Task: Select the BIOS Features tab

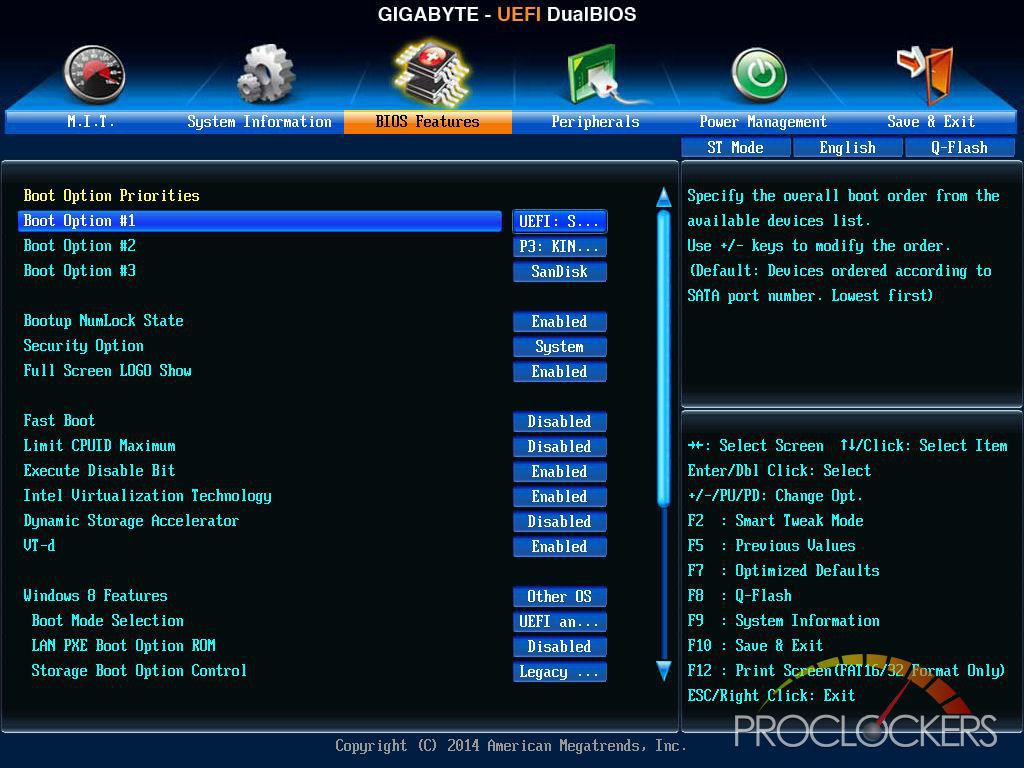Action: 428,121
